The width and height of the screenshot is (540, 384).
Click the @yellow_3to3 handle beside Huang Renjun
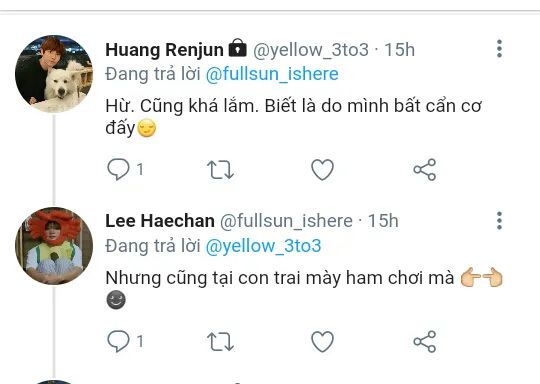tap(311, 50)
